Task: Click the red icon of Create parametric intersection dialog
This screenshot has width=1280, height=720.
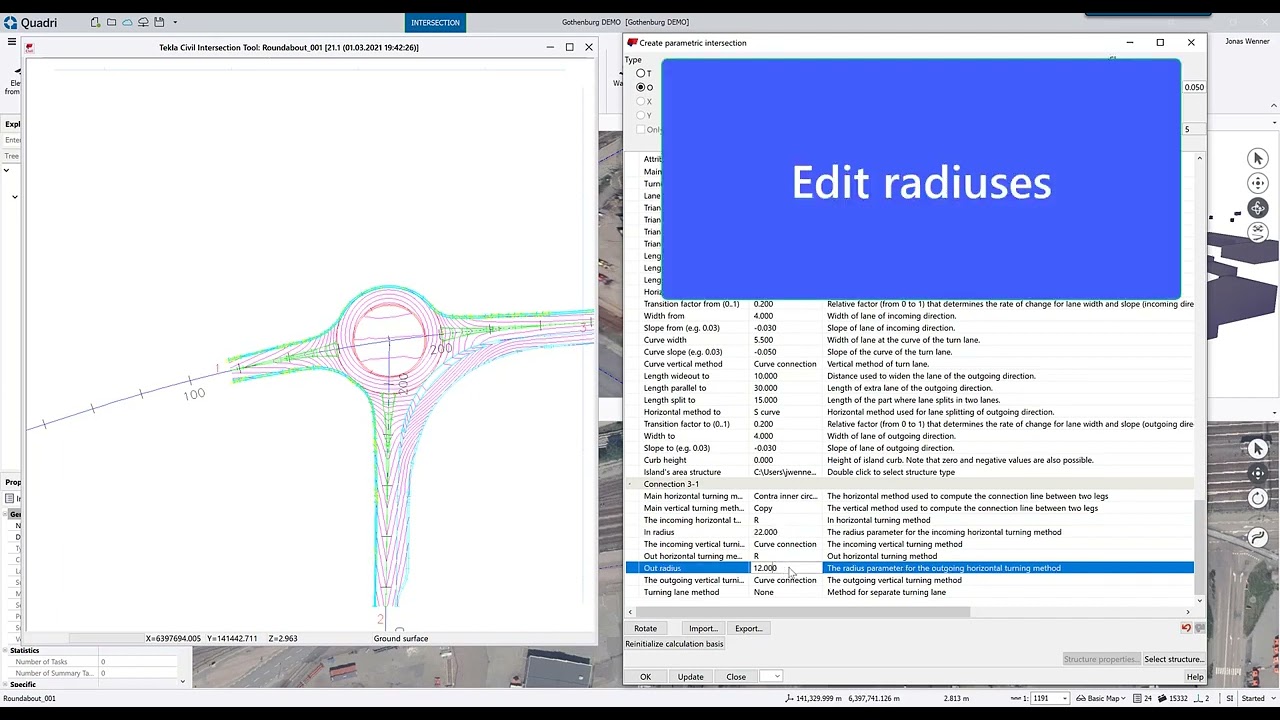Action: click(632, 42)
